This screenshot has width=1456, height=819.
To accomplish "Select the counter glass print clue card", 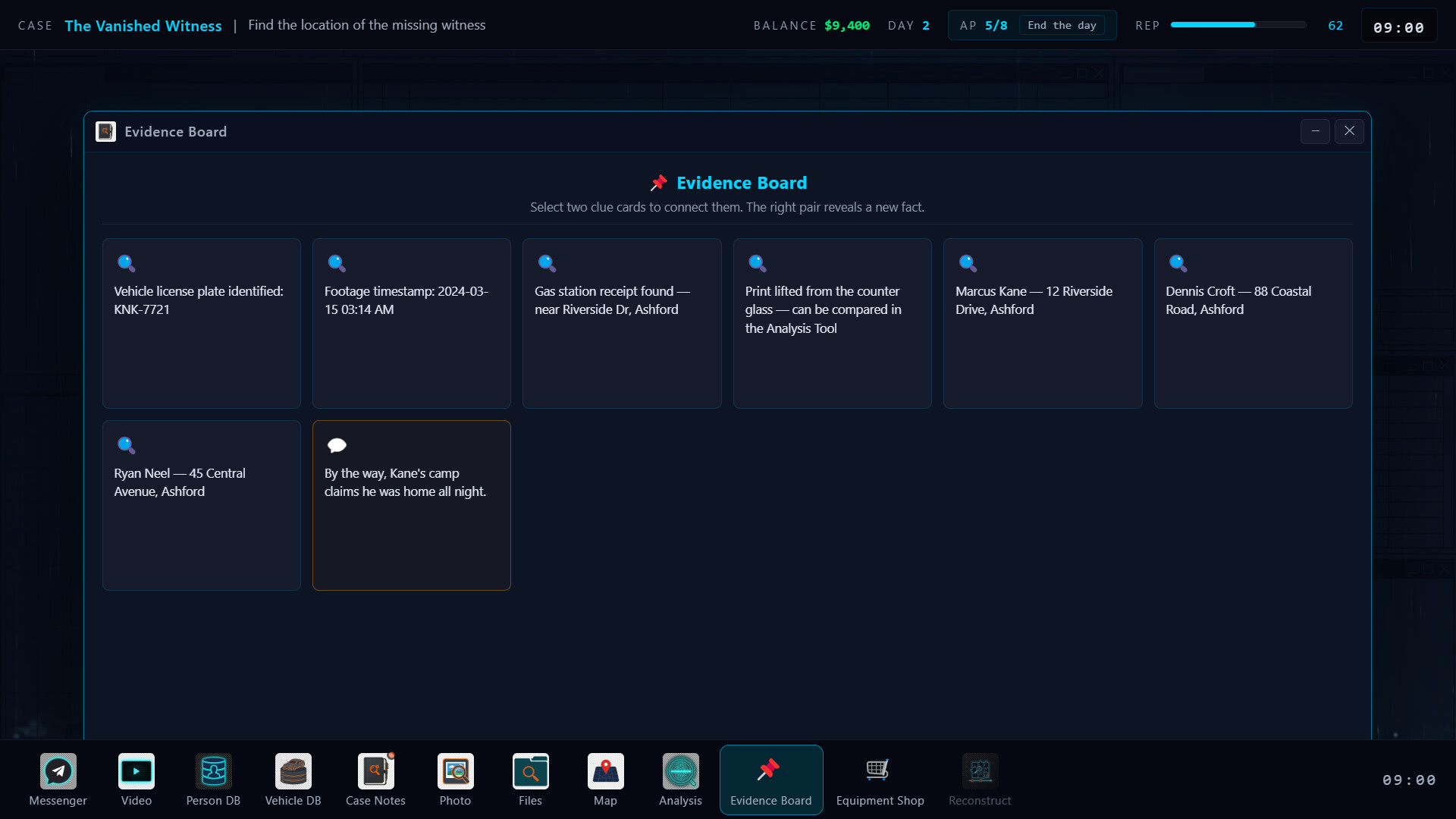I will pyautogui.click(x=833, y=324).
